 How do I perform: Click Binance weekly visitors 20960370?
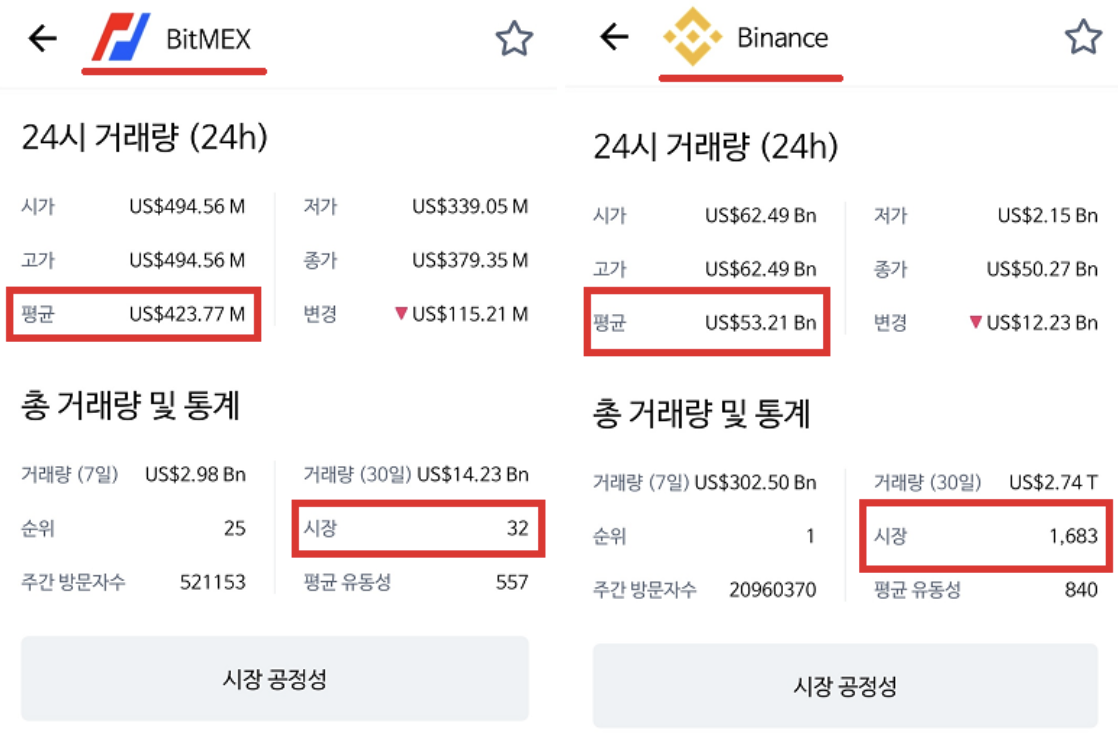pyautogui.click(x=772, y=590)
